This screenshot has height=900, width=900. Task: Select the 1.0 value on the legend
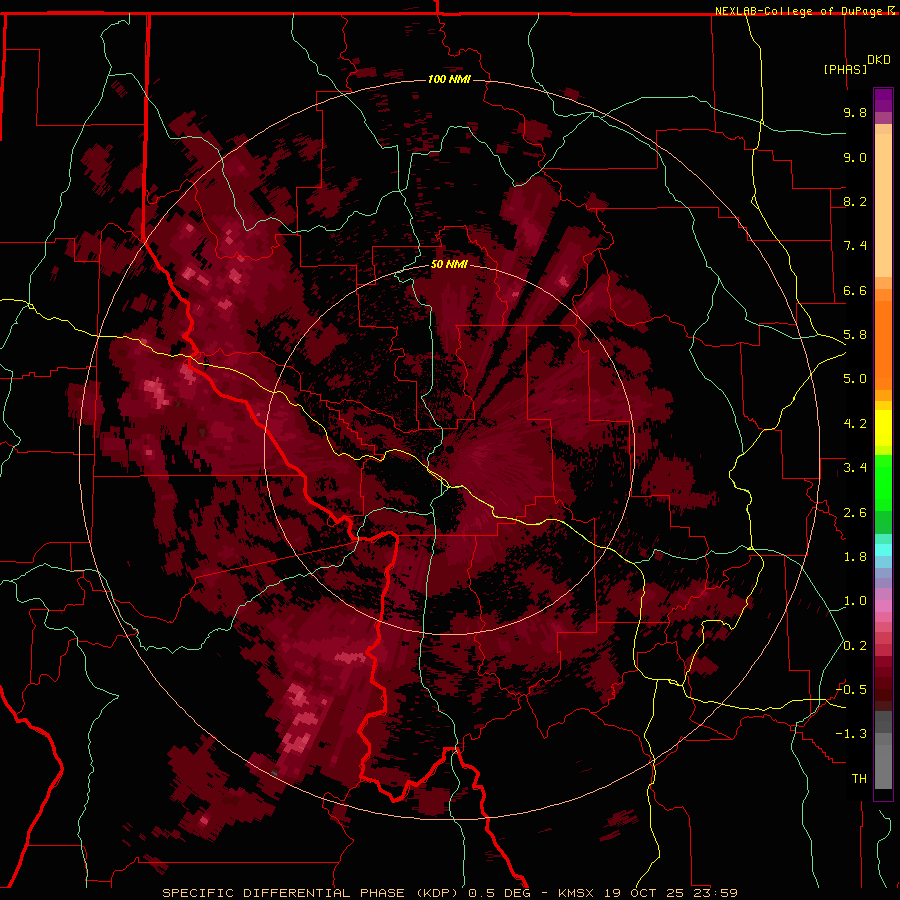point(855,601)
